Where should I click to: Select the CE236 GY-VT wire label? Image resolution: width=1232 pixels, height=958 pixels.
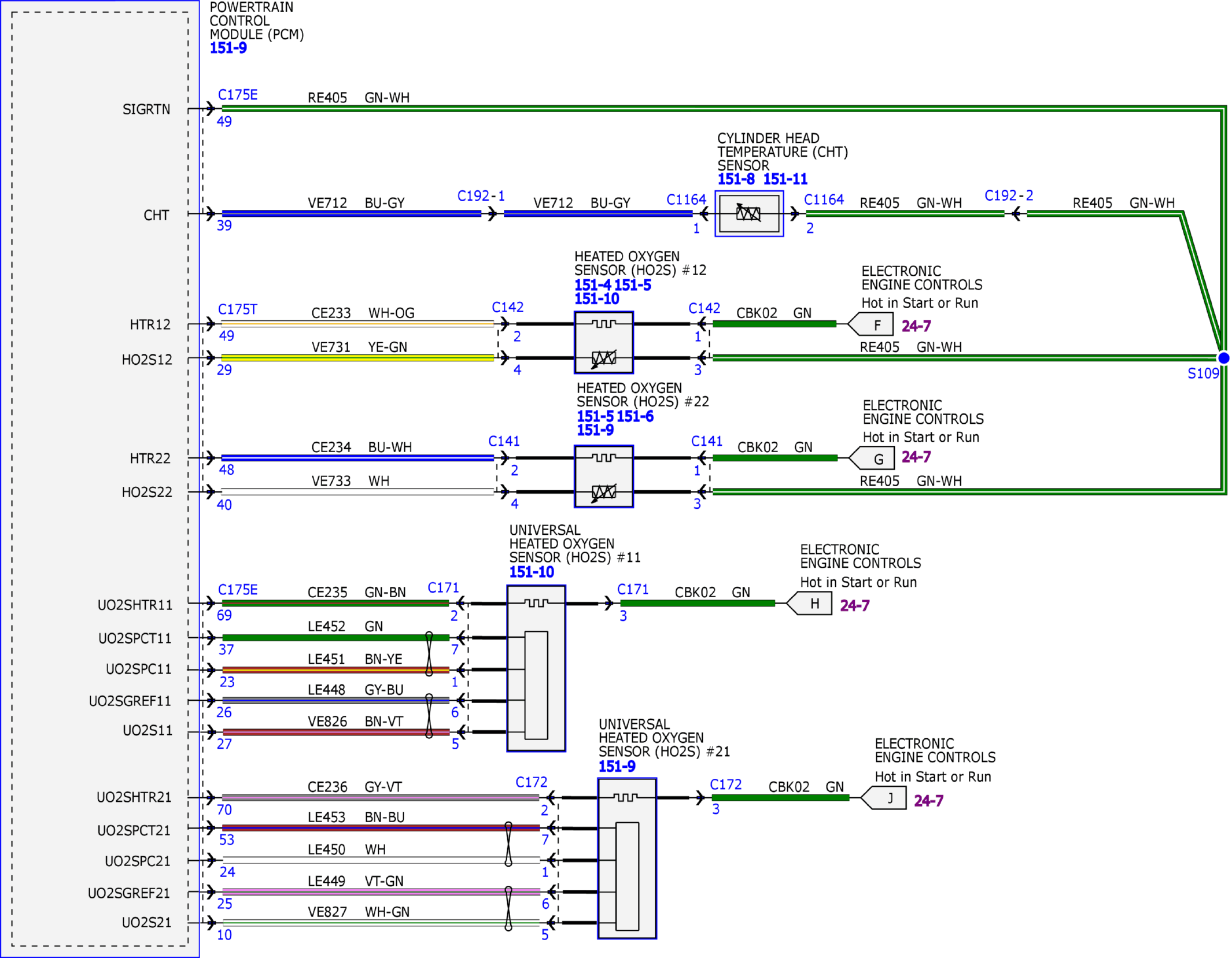(x=354, y=787)
